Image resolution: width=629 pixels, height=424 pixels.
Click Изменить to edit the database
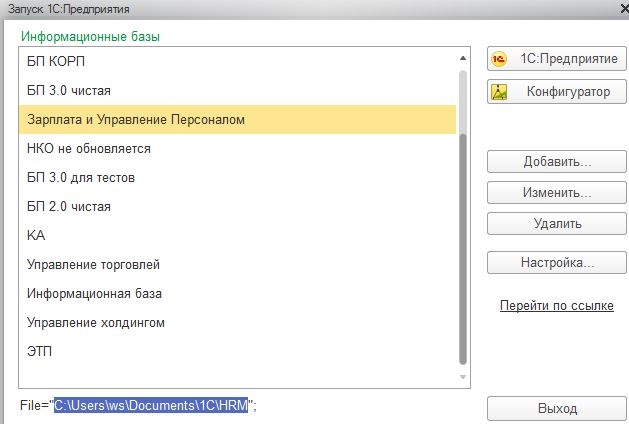click(x=556, y=192)
